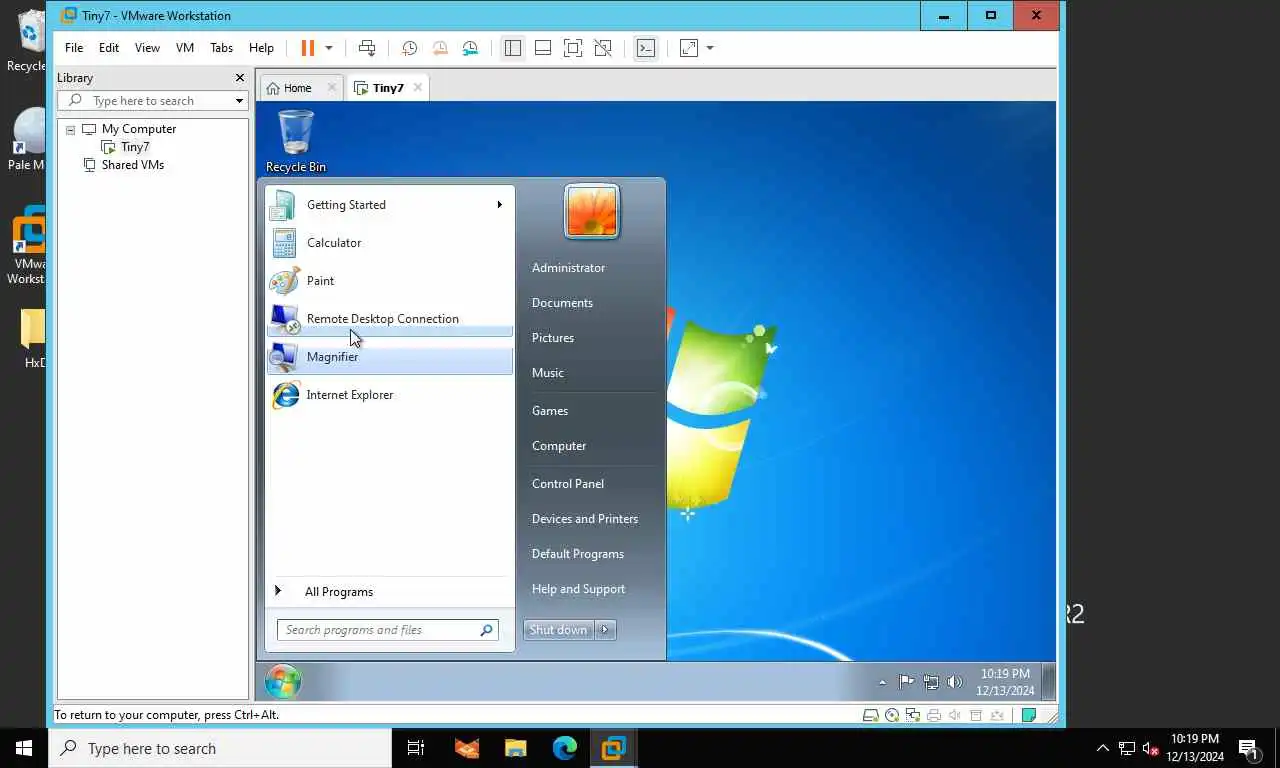Click the VMware printer status icon
1280x768 pixels.
[934, 715]
